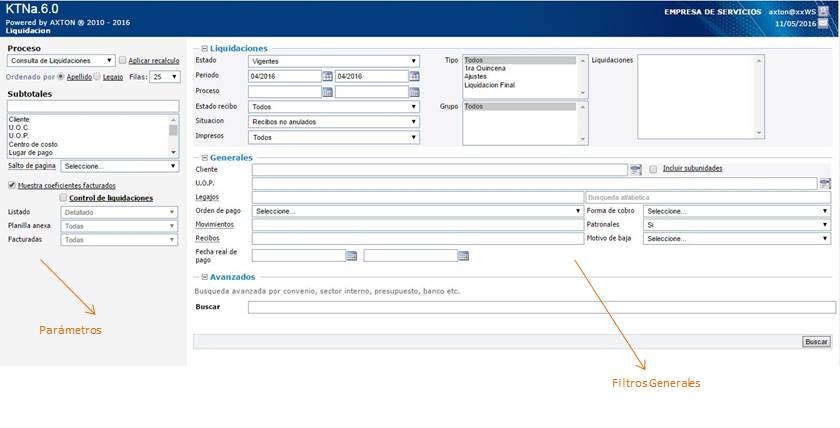Collapse the Liquidaciones section
The height and width of the screenshot is (428, 840).
[x=205, y=48]
